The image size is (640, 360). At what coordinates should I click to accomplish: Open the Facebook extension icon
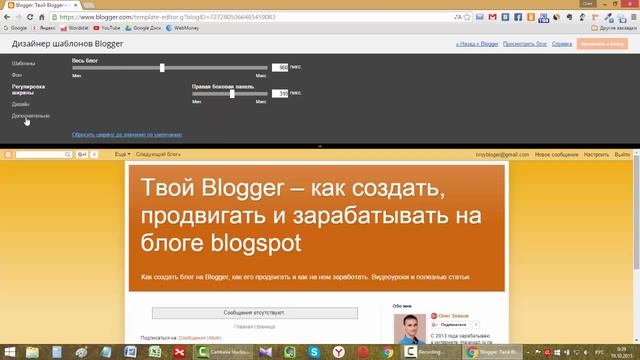(518, 17)
